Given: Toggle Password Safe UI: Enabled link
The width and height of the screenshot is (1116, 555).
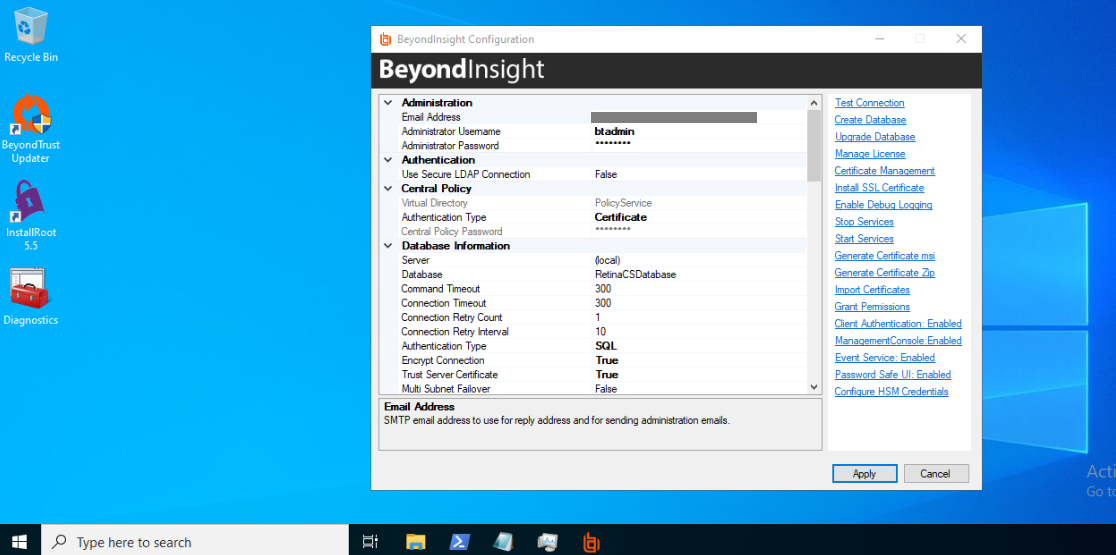Looking at the screenshot, I should [893, 374].
